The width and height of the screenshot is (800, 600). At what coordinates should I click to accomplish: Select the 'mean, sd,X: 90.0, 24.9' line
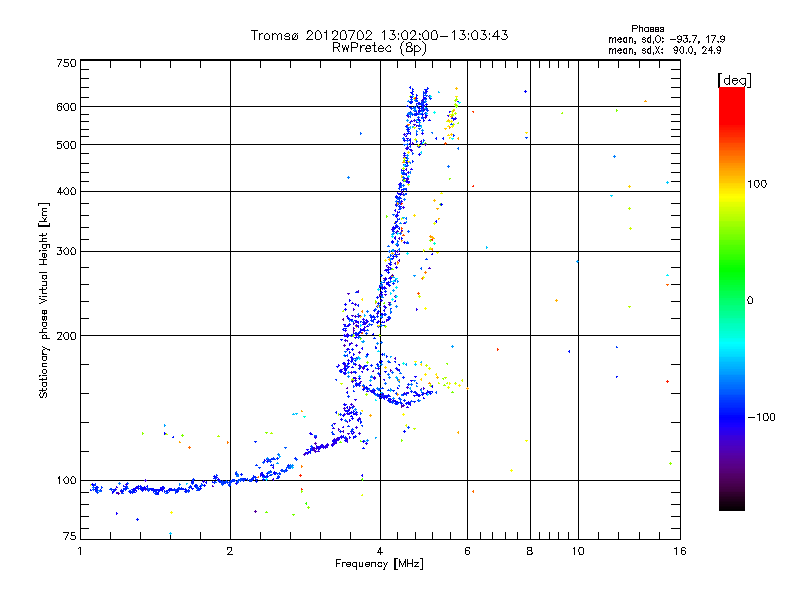[664, 50]
